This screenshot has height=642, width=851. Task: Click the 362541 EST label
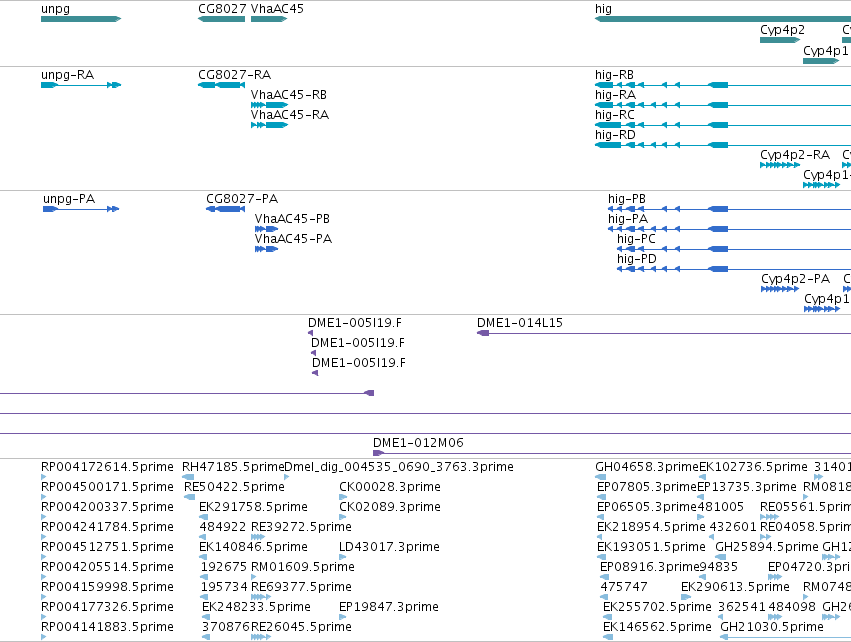[x=741, y=607]
